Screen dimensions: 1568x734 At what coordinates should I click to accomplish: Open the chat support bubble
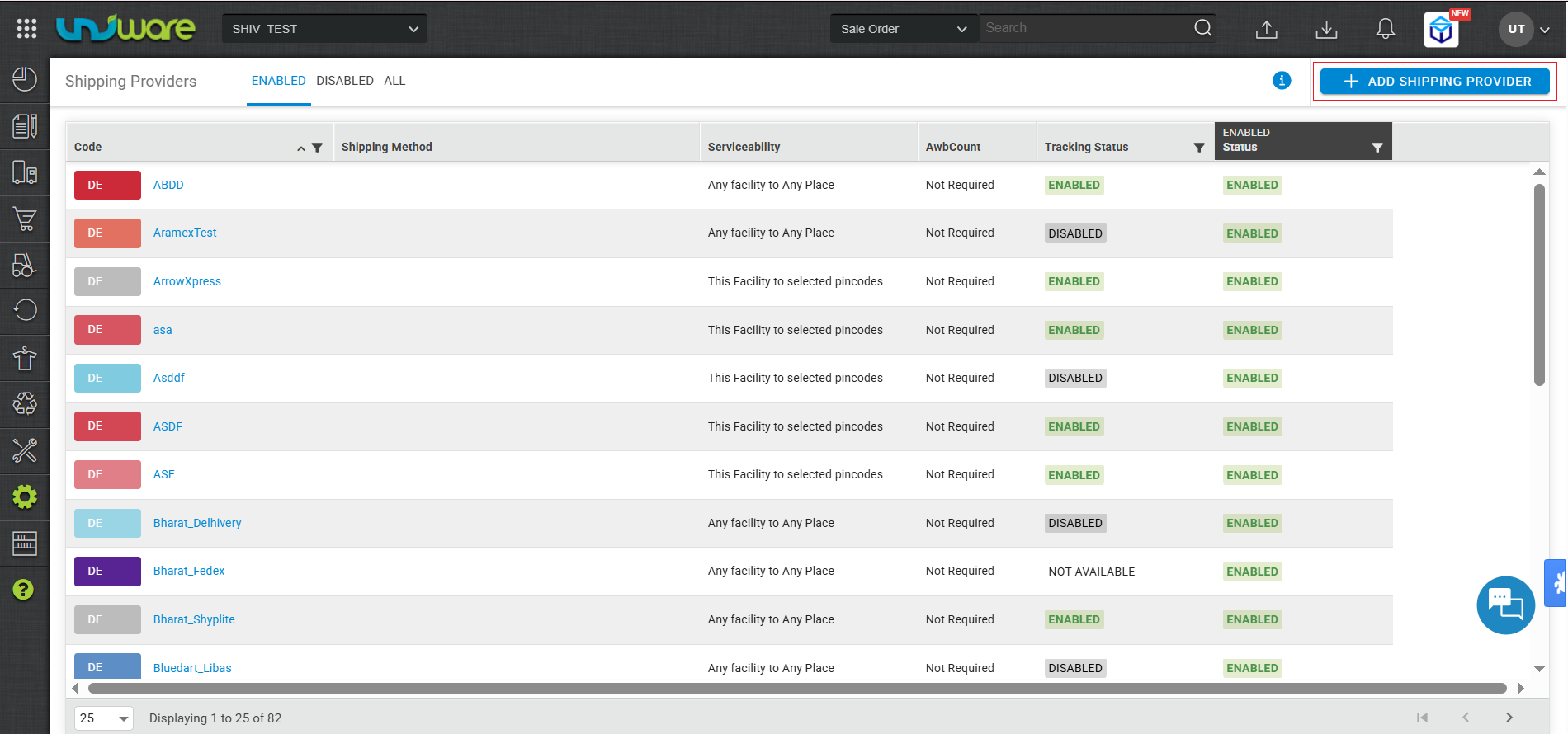point(1506,605)
